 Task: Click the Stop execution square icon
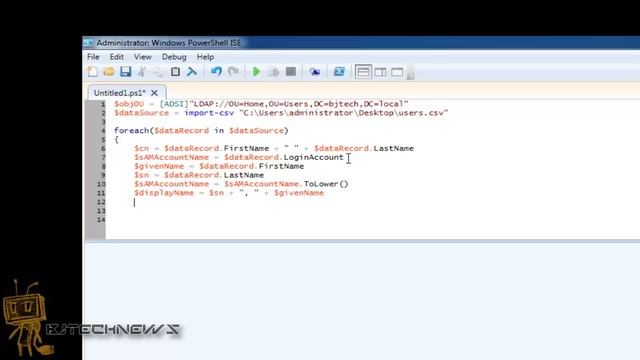pos(291,72)
